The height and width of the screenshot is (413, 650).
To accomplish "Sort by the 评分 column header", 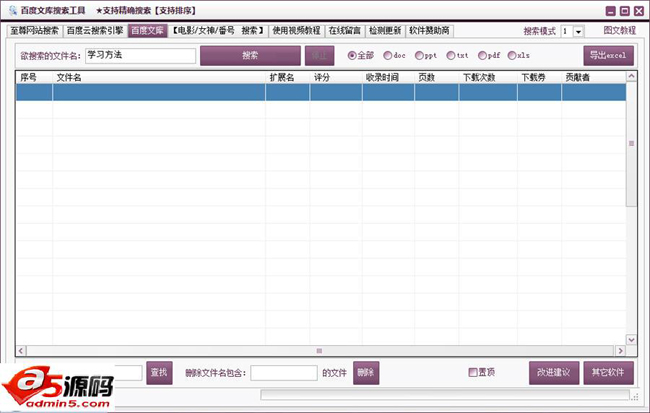I will tap(336, 78).
